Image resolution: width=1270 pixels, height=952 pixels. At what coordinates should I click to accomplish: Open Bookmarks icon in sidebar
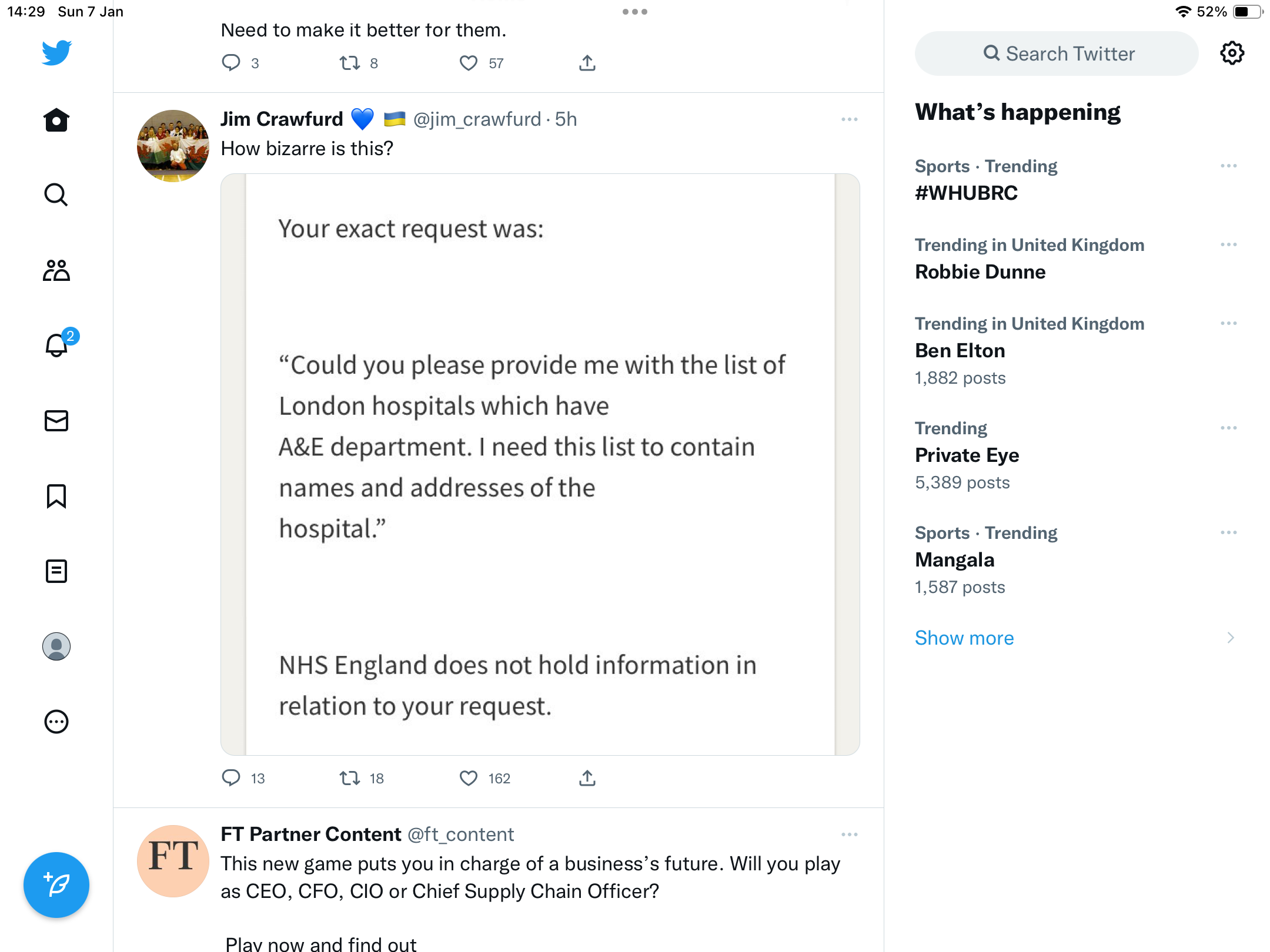pos(56,496)
